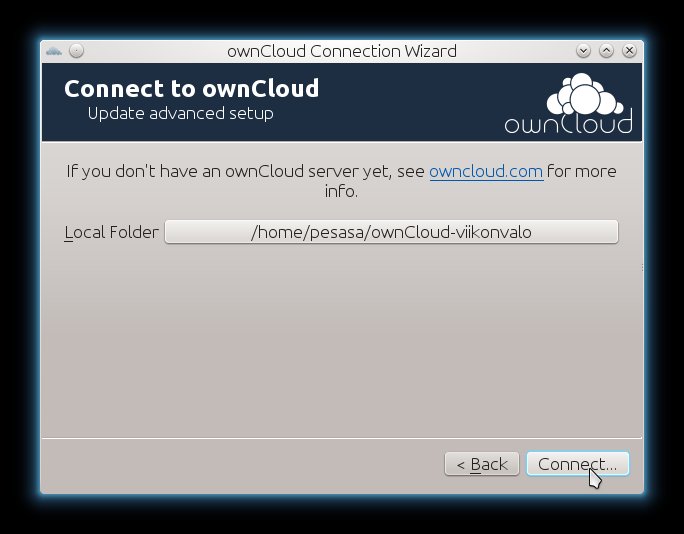
Task: Open the ownCloud window menu icon
Action: (54, 51)
